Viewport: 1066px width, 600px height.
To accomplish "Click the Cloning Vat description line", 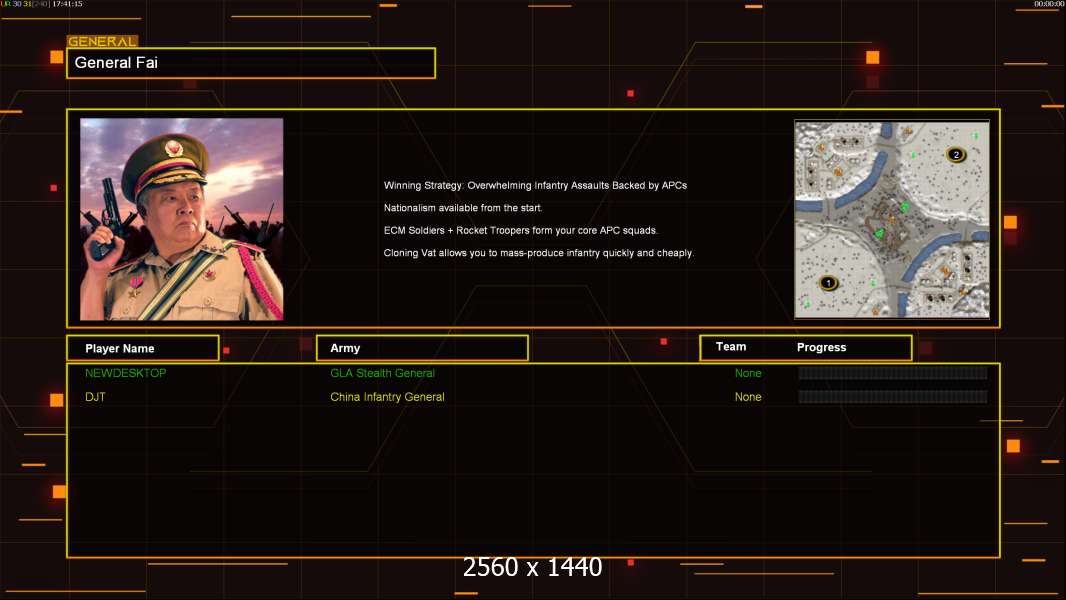I will click(538, 253).
